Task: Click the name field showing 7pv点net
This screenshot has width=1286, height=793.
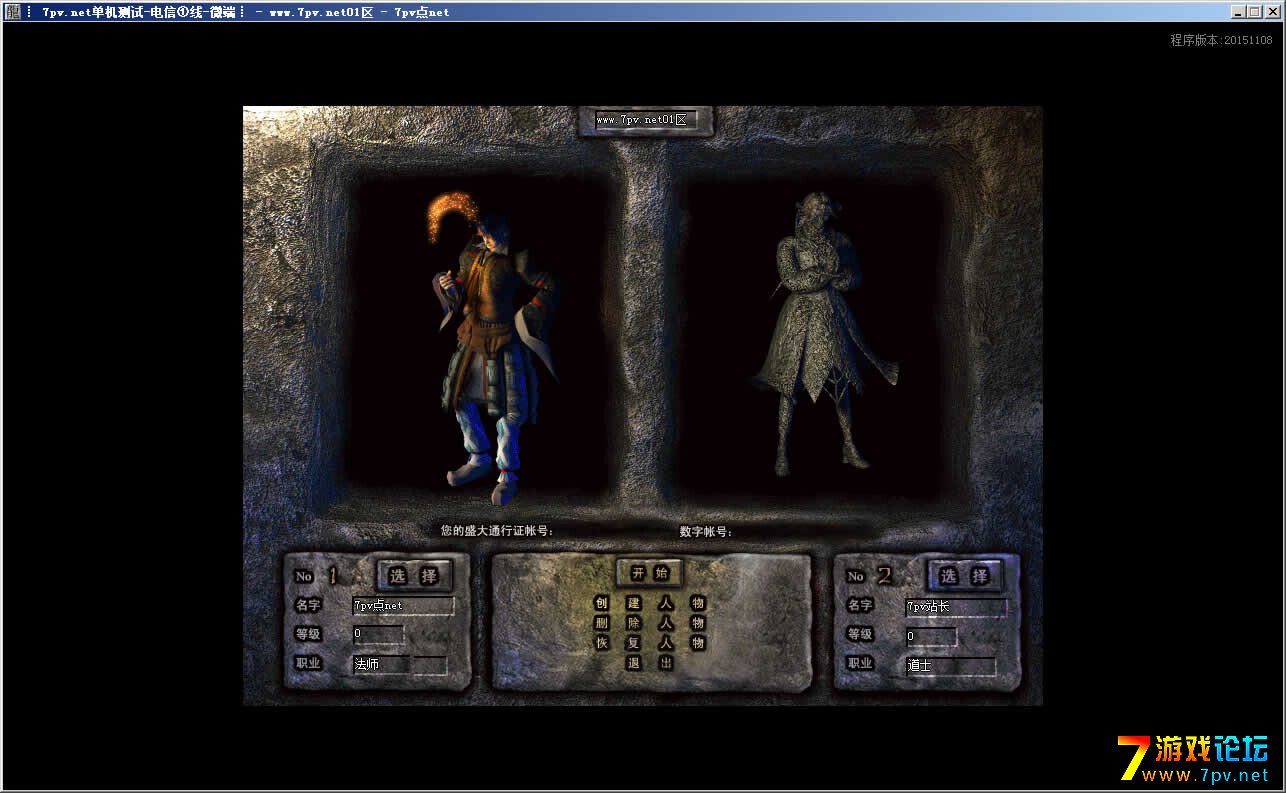Action: [x=403, y=605]
